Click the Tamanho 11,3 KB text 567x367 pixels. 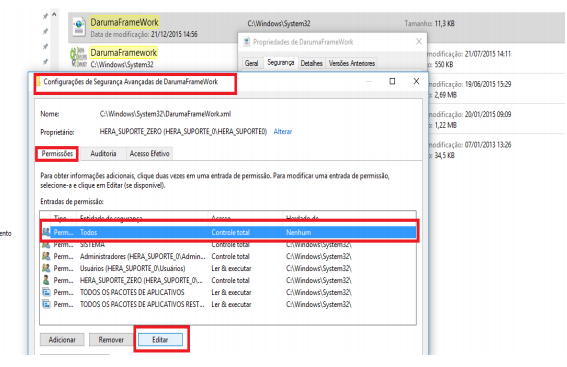point(429,24)
